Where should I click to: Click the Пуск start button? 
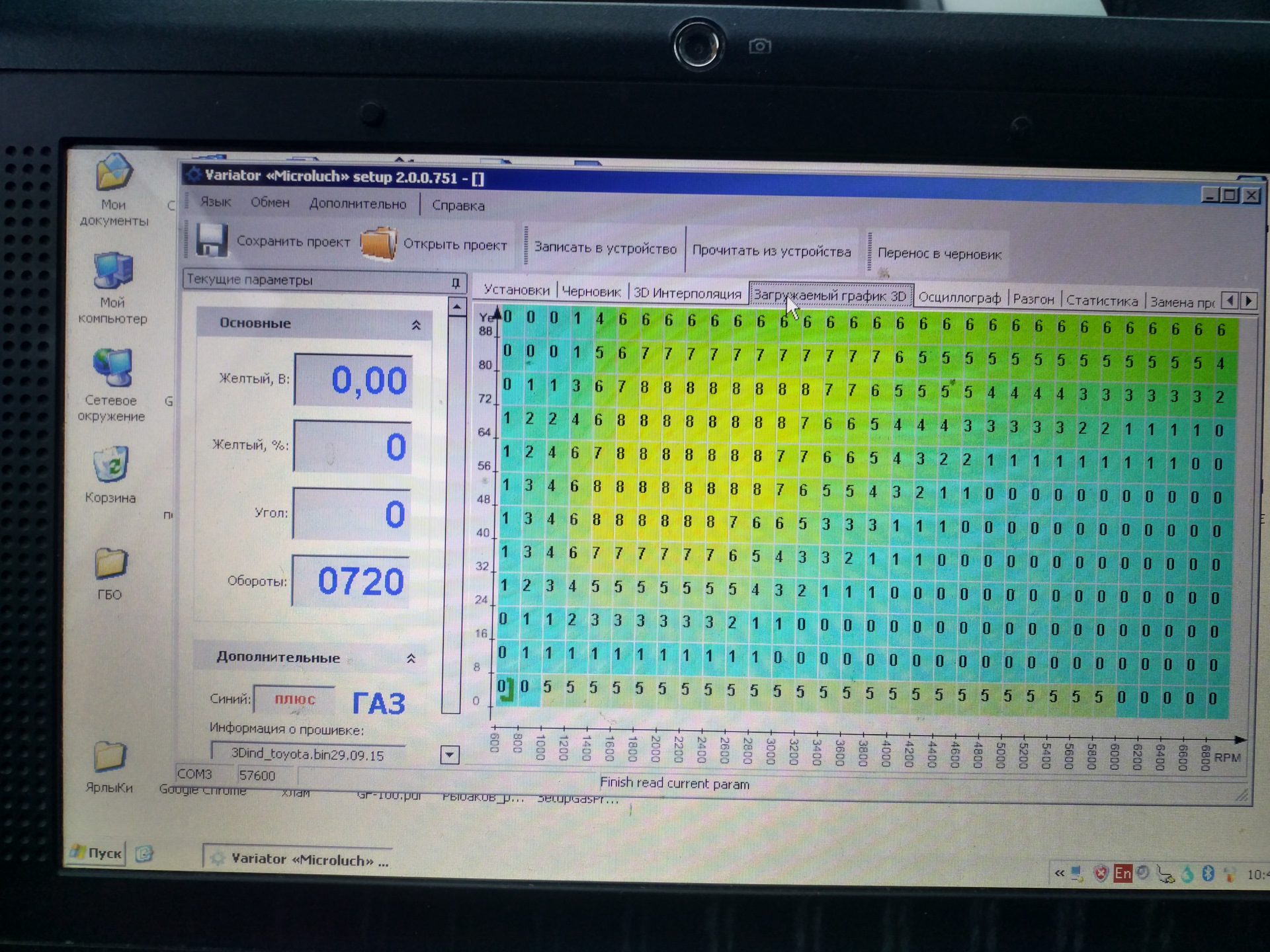click(97, 853)
